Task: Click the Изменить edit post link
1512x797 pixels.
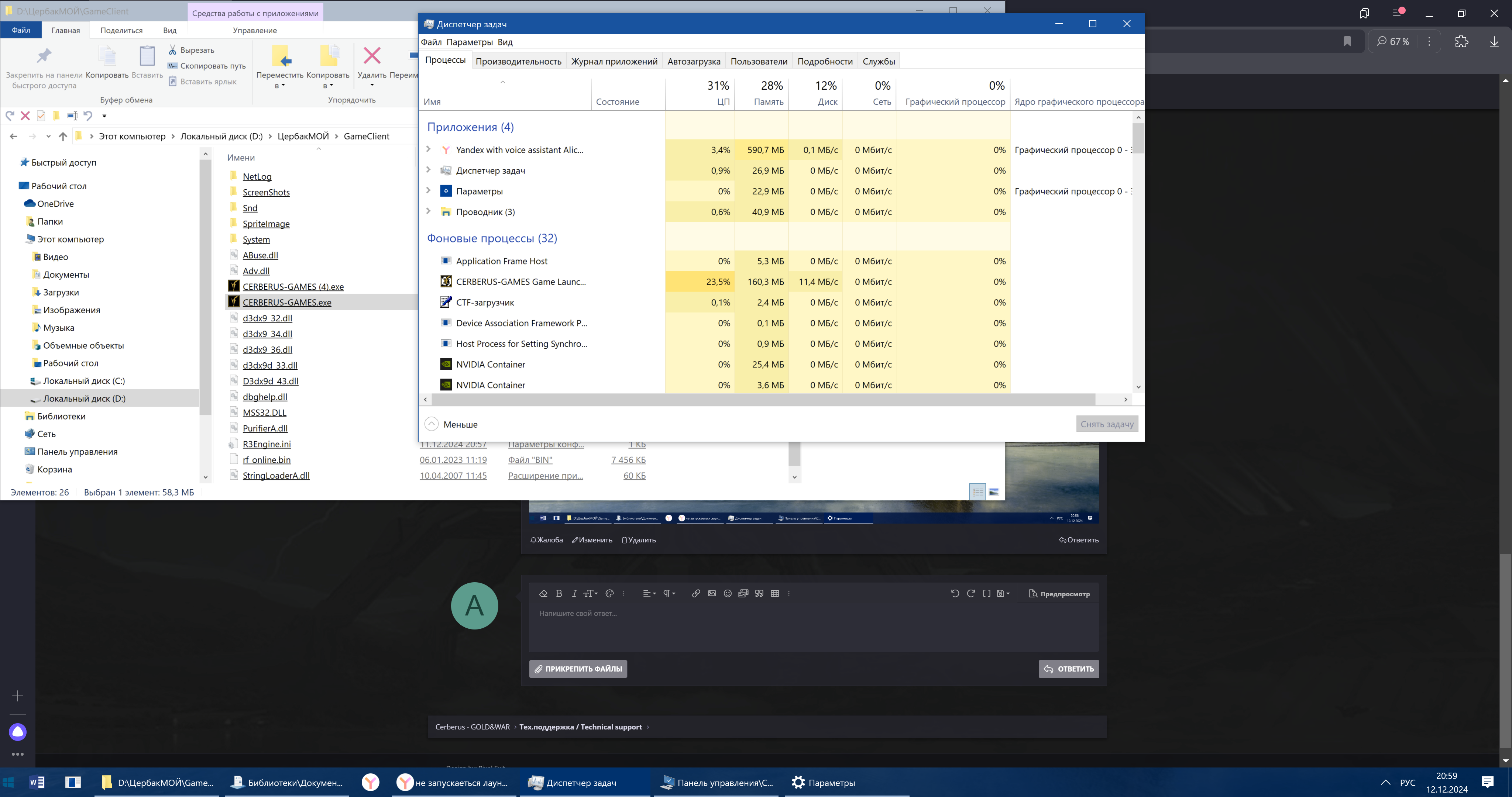Action: click(592, 540)
